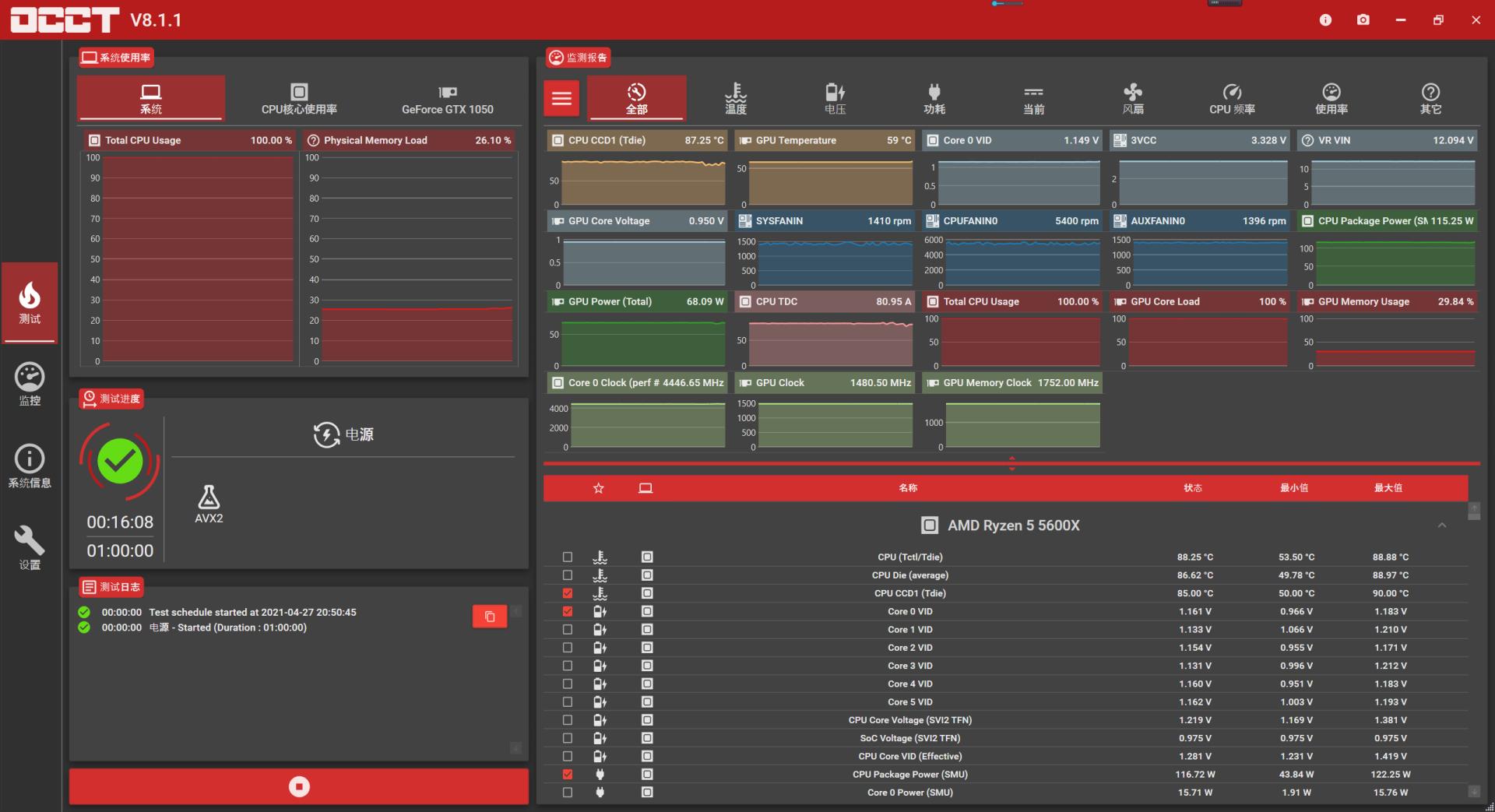Stop the running test
The image size is (1495, 812).
coord(299,786)
